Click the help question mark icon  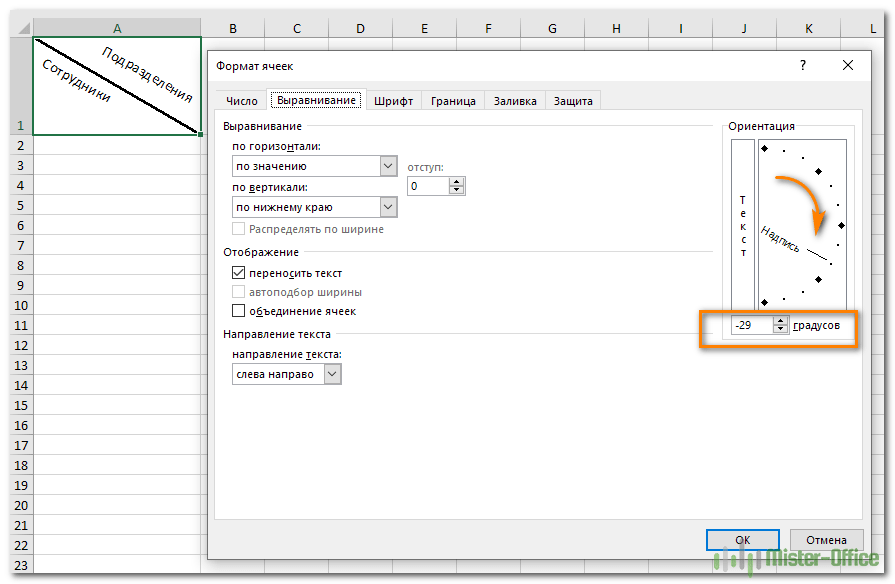[803, 65]
